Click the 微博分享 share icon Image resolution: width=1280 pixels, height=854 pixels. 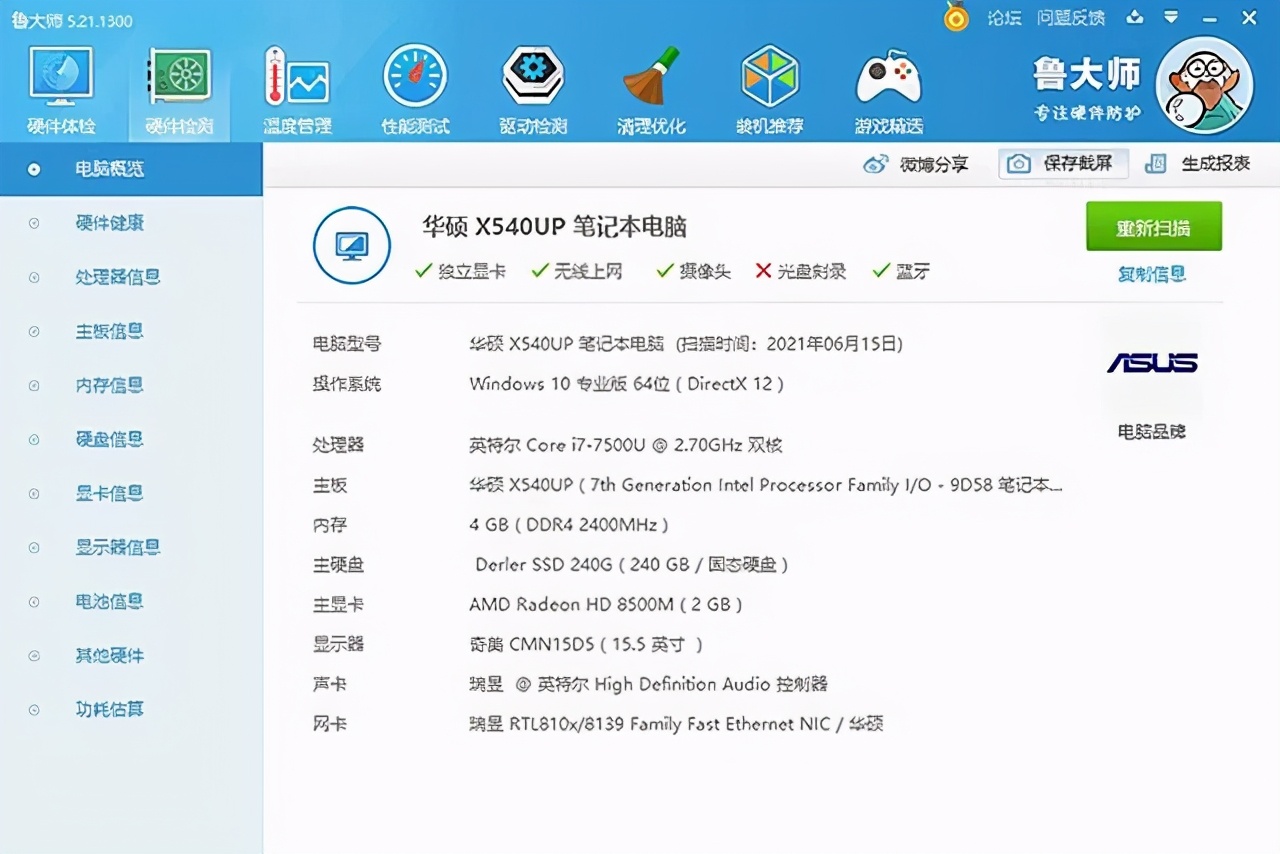[x=878, y=164]
